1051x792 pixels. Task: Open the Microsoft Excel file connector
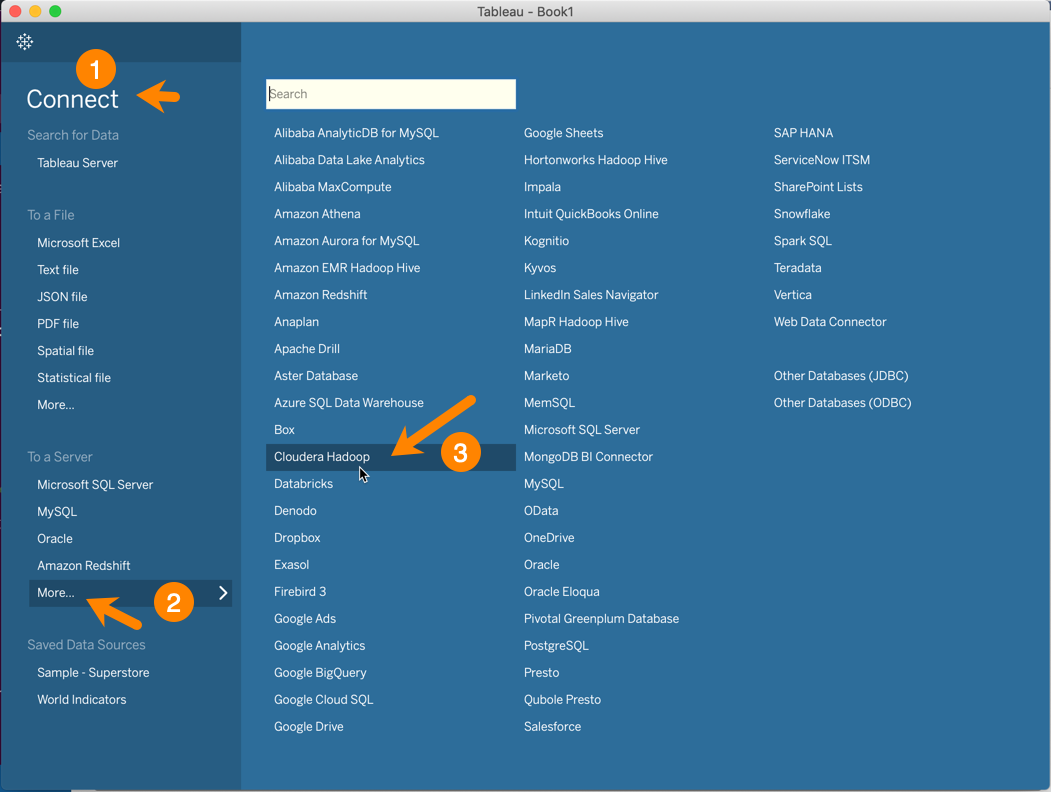tap(78, 242)
